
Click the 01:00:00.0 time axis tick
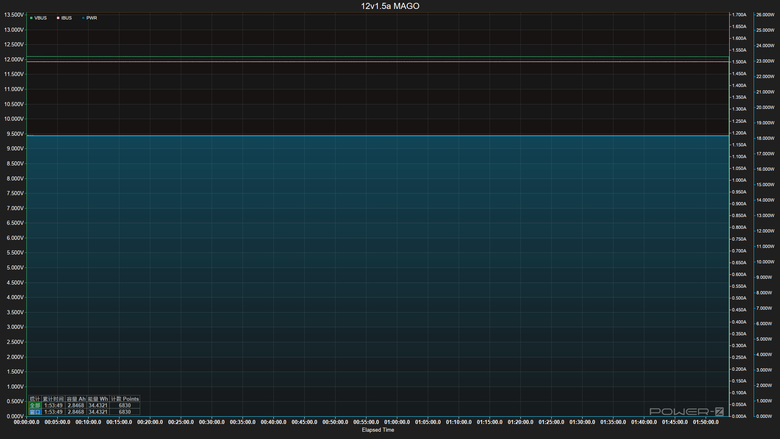[397, 422]
